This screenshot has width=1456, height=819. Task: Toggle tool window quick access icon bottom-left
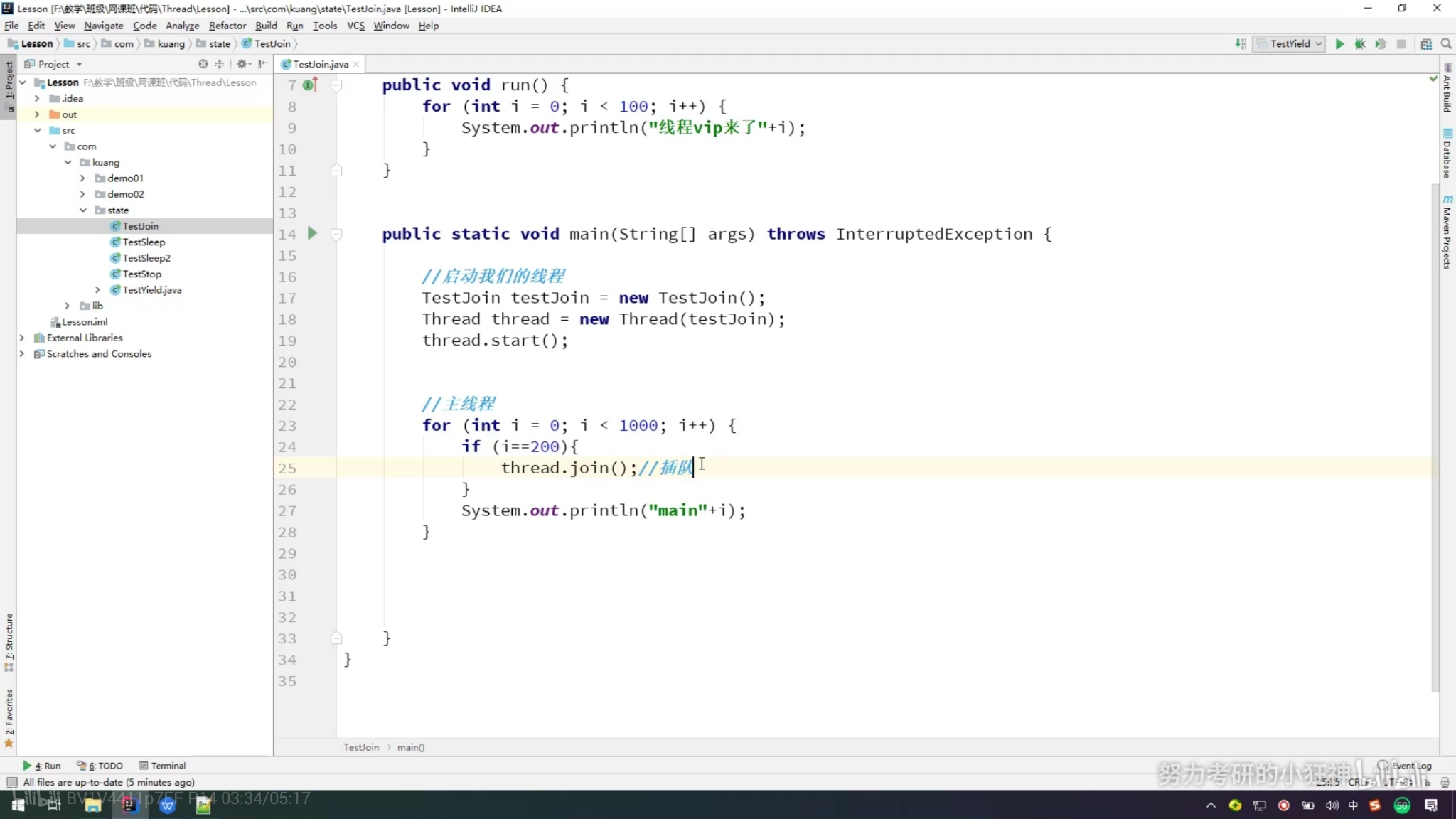pos(11,782)
